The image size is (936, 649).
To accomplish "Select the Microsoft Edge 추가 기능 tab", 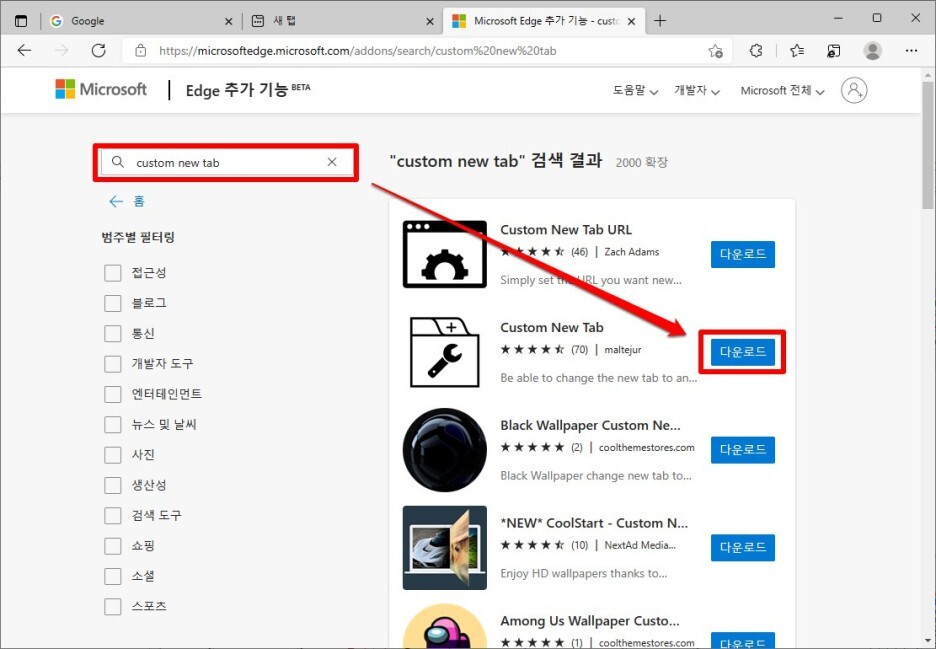I will click(x=543, y=21).
